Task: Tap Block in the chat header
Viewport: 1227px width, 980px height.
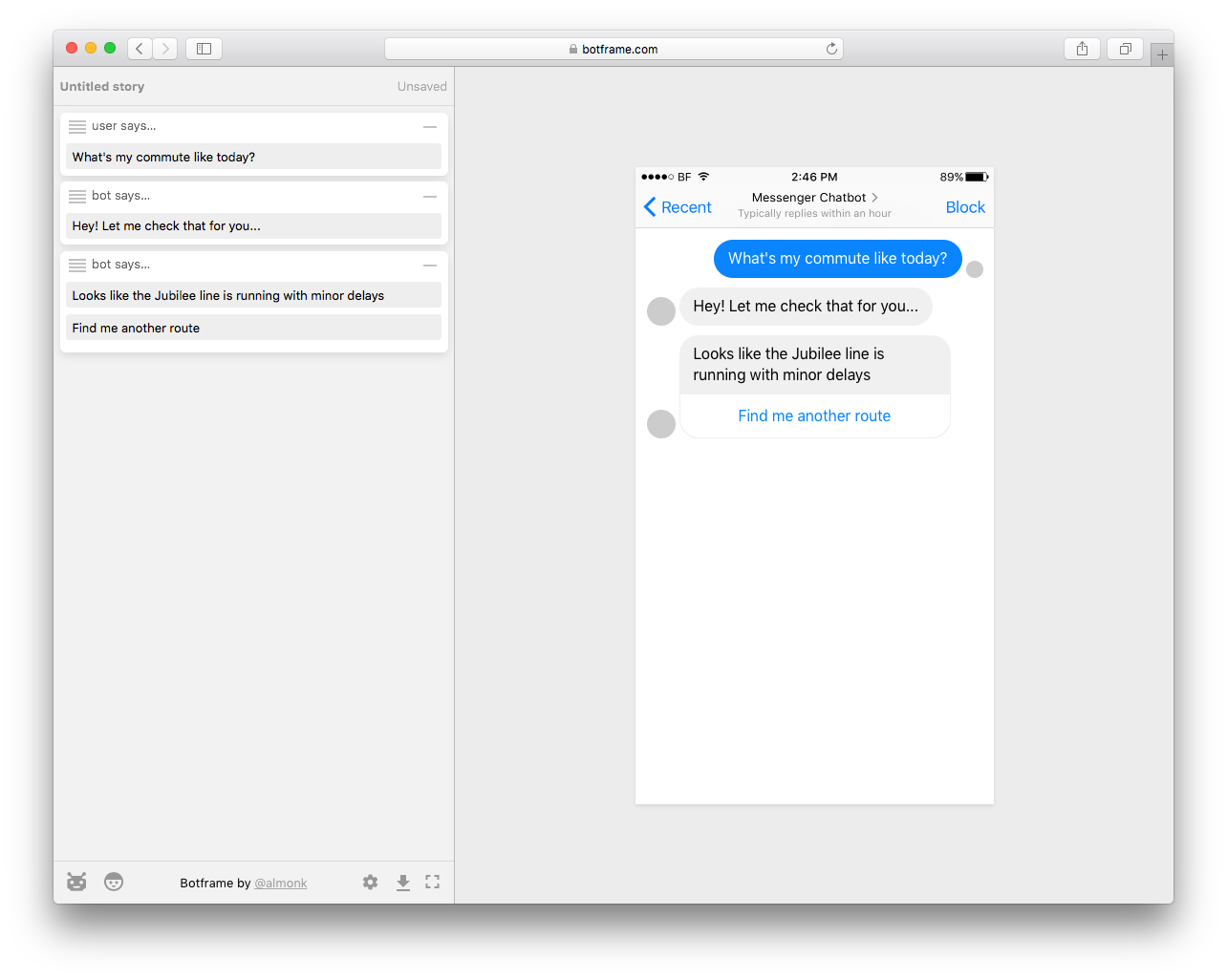Action: tap(965, 207)
